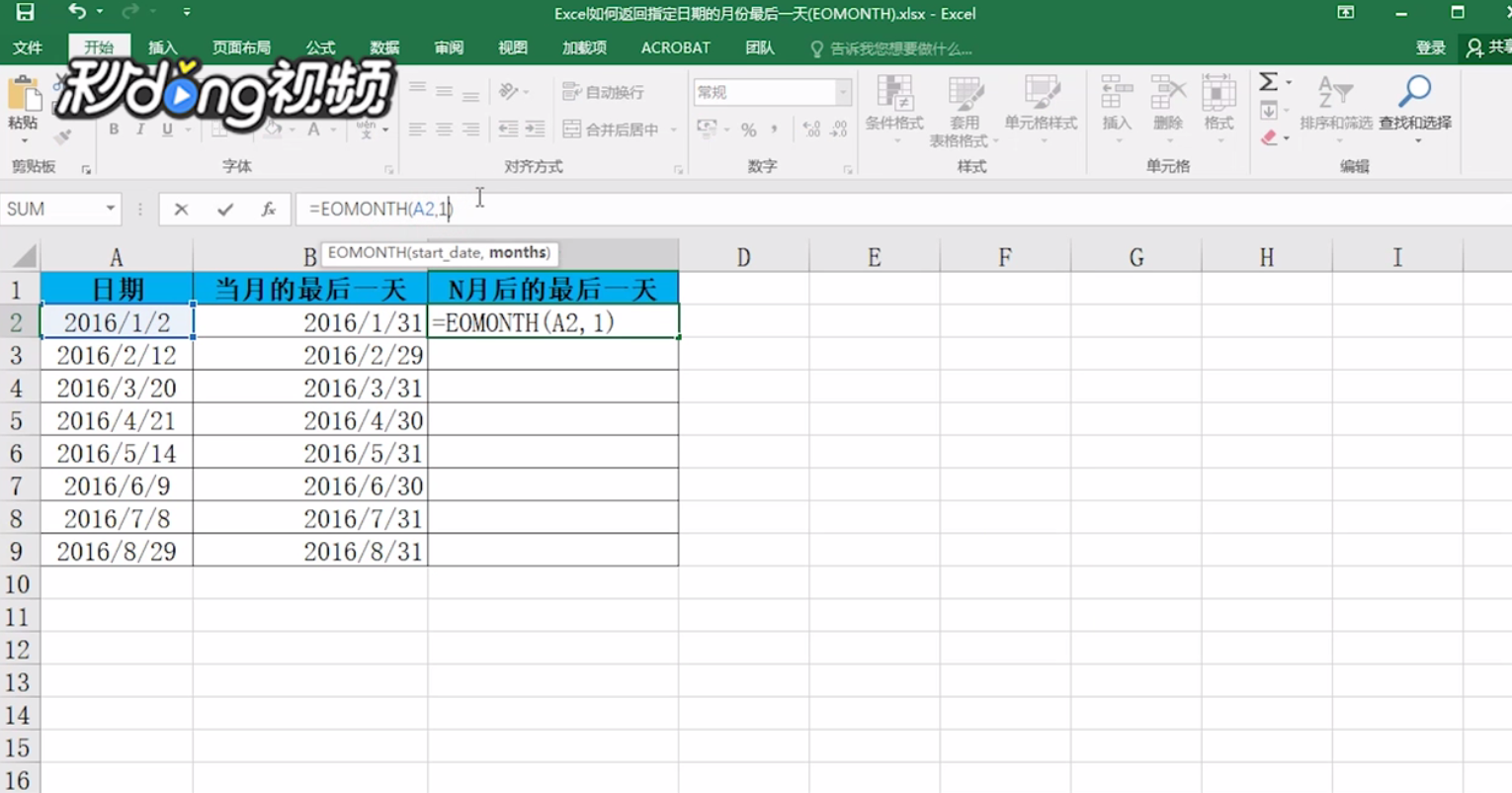Cancel formula entry with the X
The image size is (1512, 793).
click(182, 209)
